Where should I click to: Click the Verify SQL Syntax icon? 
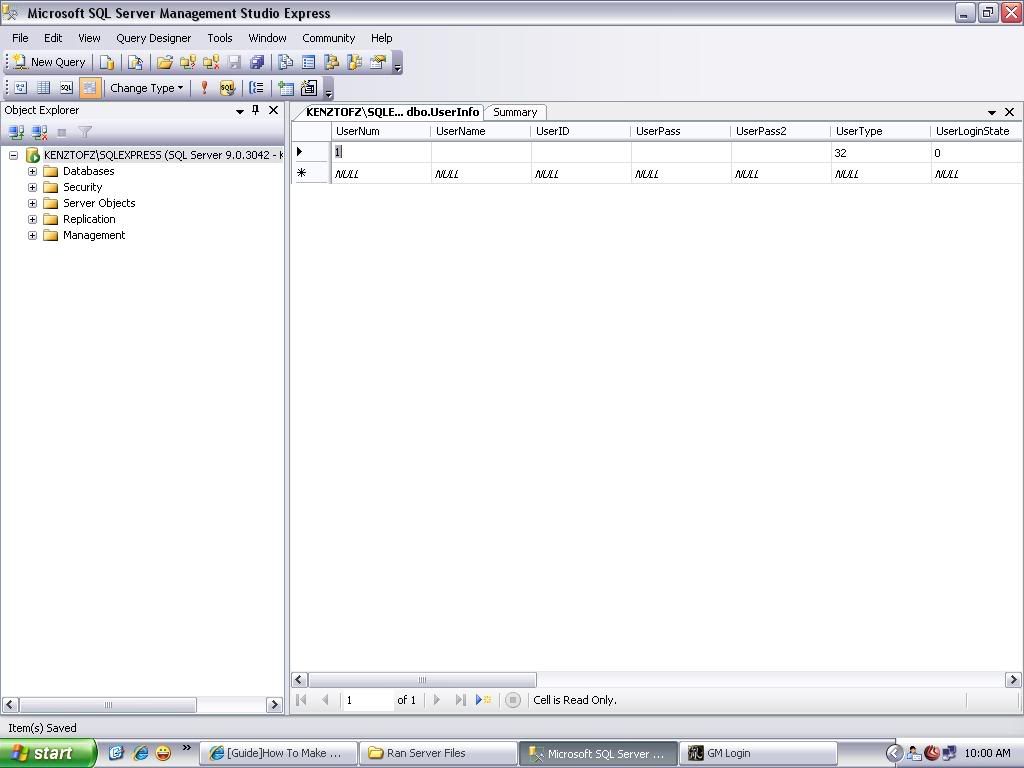coord(227,88)
